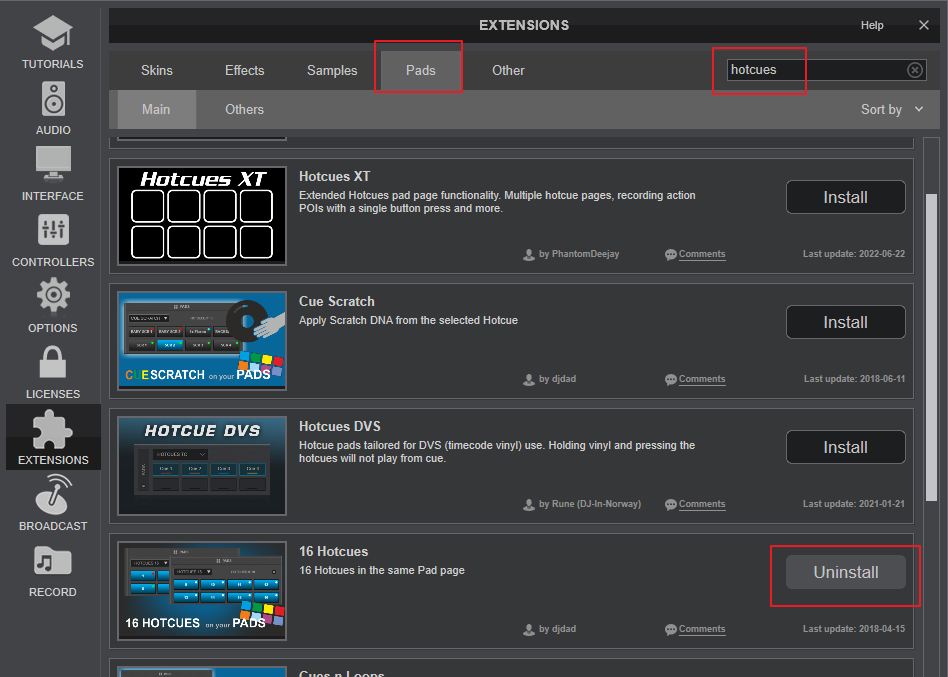
Task: Click 'Last update: 2022-06-22' text
Action: (x=854, y=254)
